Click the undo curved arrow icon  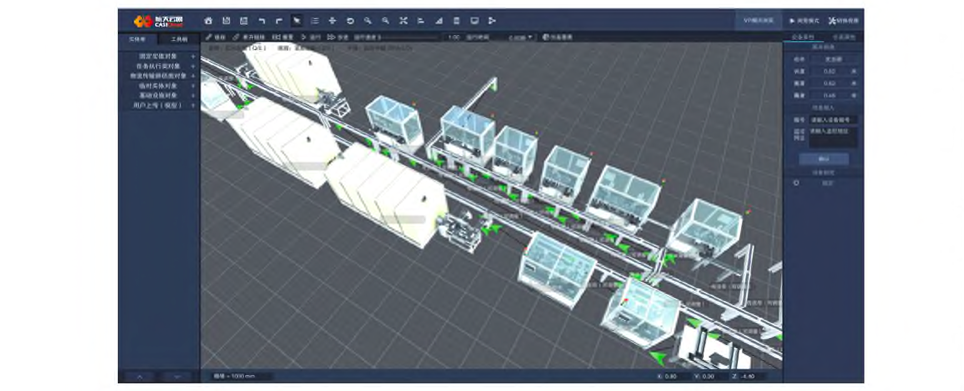tap(261, 21)
